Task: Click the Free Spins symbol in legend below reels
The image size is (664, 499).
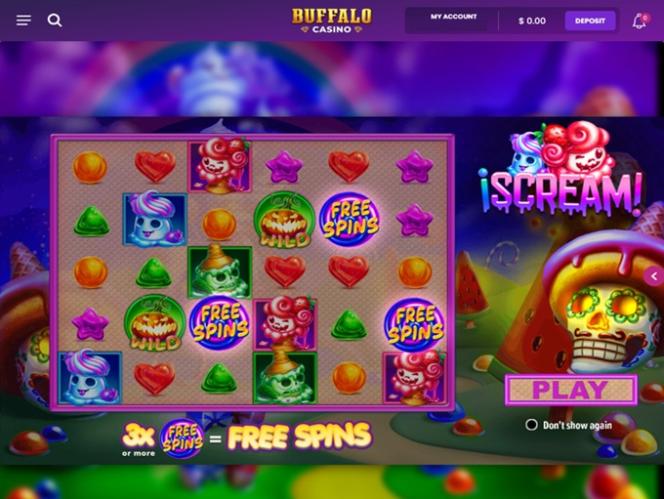Action: pos(182,438)
